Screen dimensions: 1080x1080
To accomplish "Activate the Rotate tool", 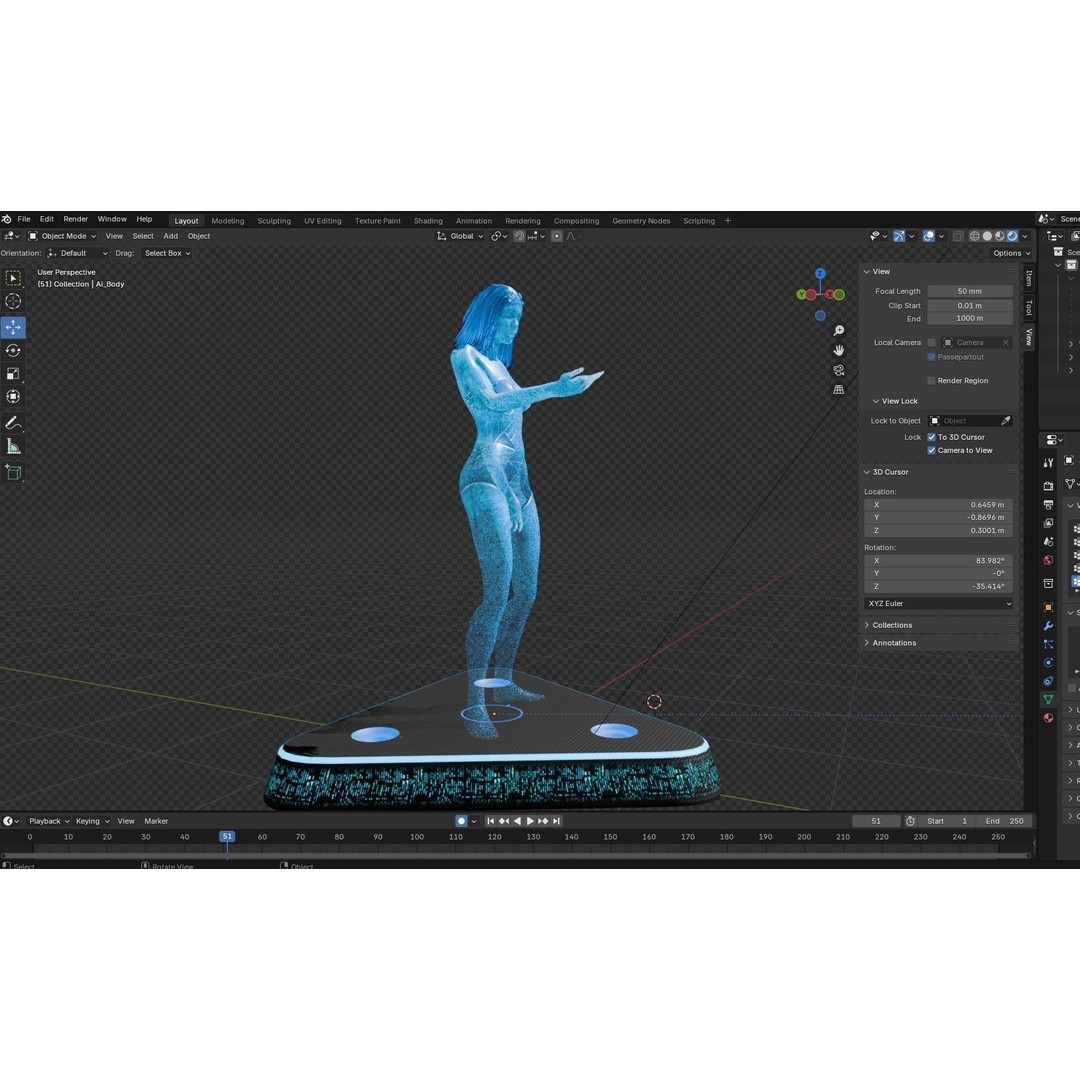I will point(13,351).
